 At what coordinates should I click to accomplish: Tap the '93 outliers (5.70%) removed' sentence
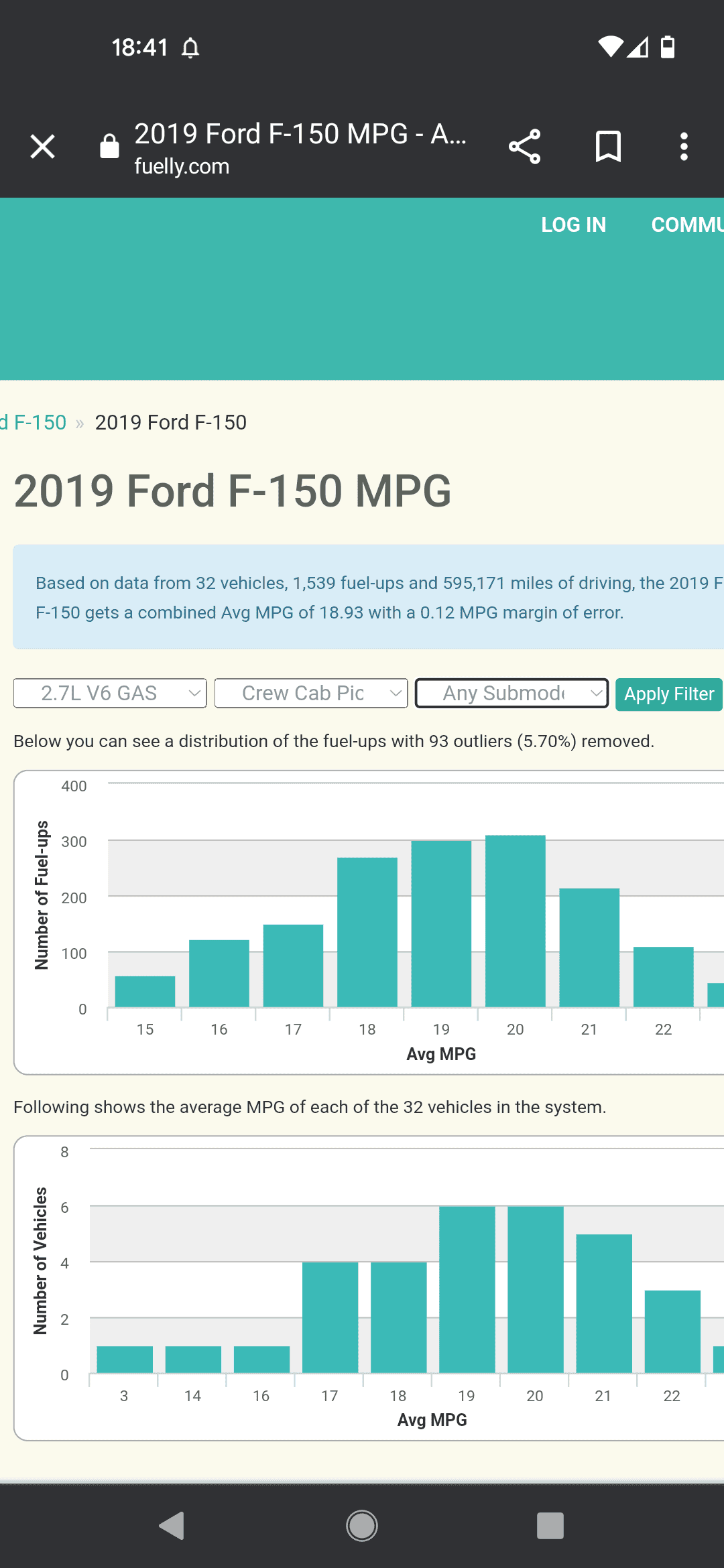click(x=333, y=741)
